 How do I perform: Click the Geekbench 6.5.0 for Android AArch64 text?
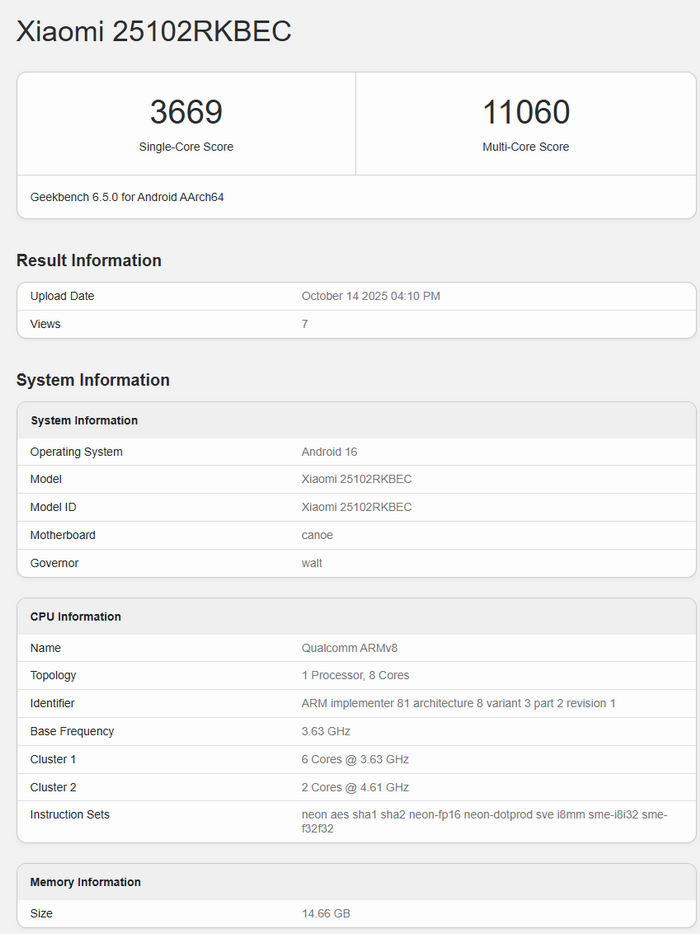[x=127, y=197]
